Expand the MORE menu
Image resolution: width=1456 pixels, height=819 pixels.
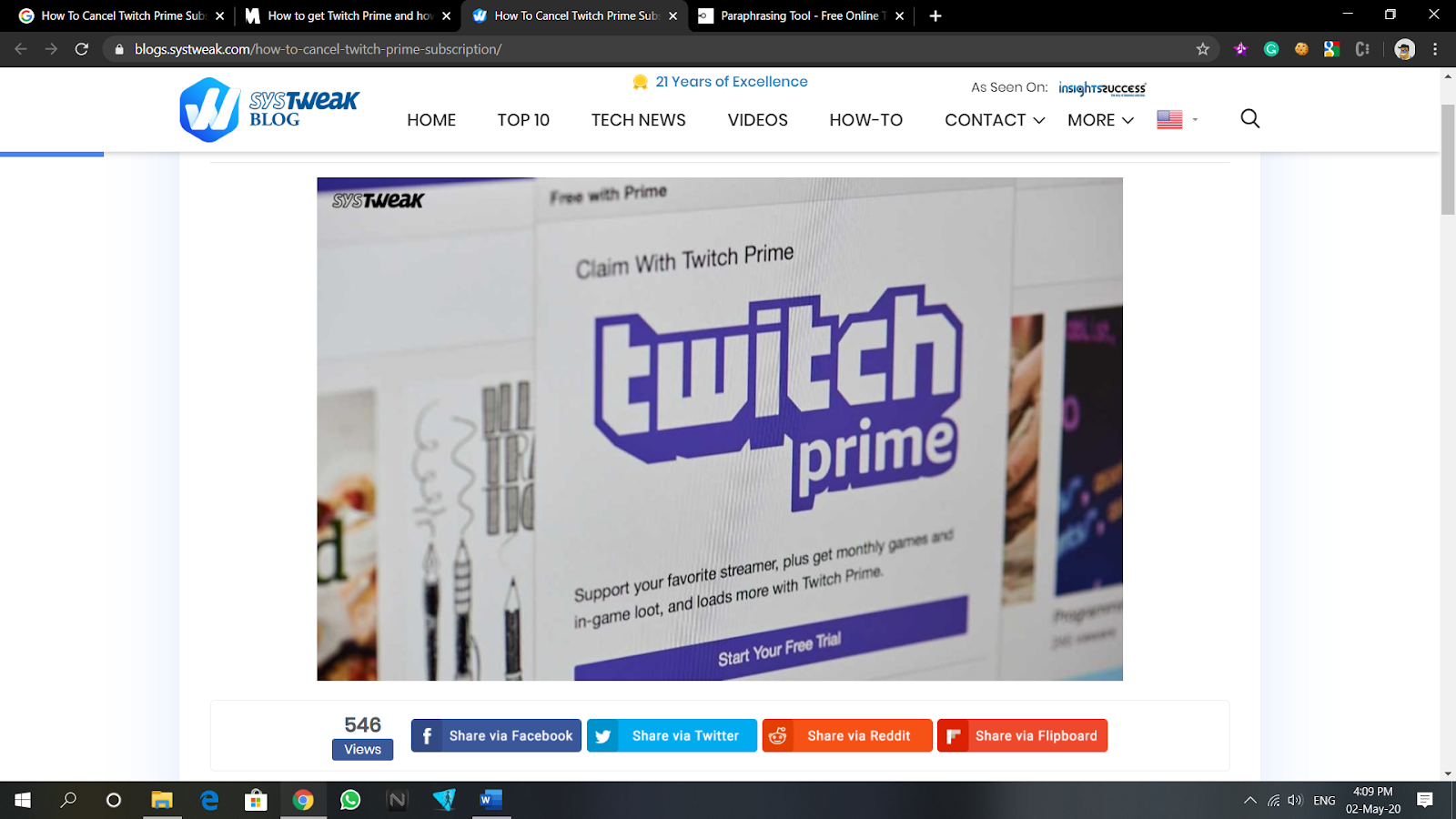pyautogui.click(x=1101, y=120)
